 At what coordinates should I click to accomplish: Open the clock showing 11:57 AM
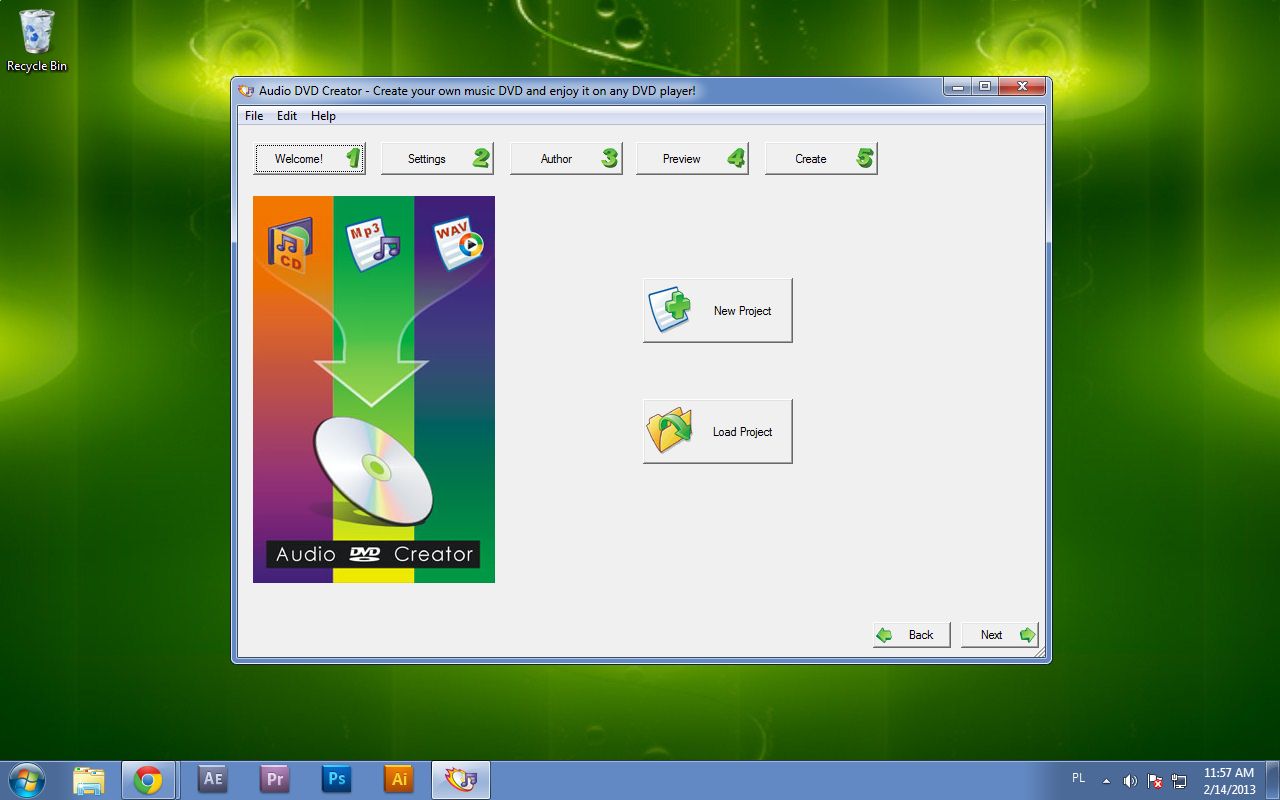coord(1229,780)
